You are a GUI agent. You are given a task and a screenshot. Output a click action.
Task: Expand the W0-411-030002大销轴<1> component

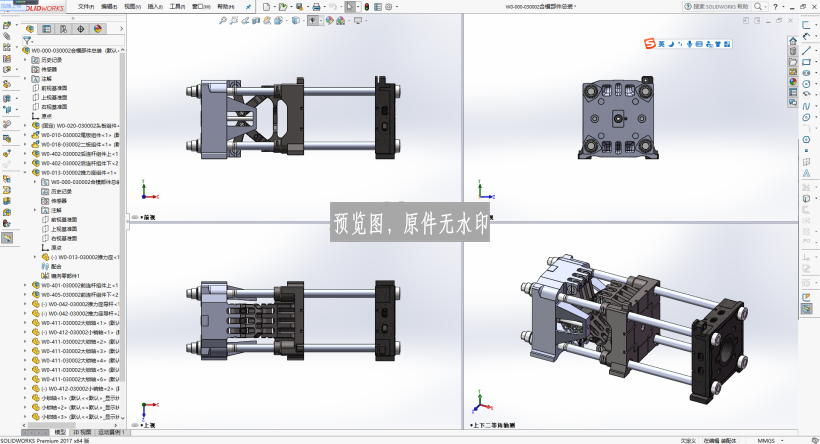point(25,323)
